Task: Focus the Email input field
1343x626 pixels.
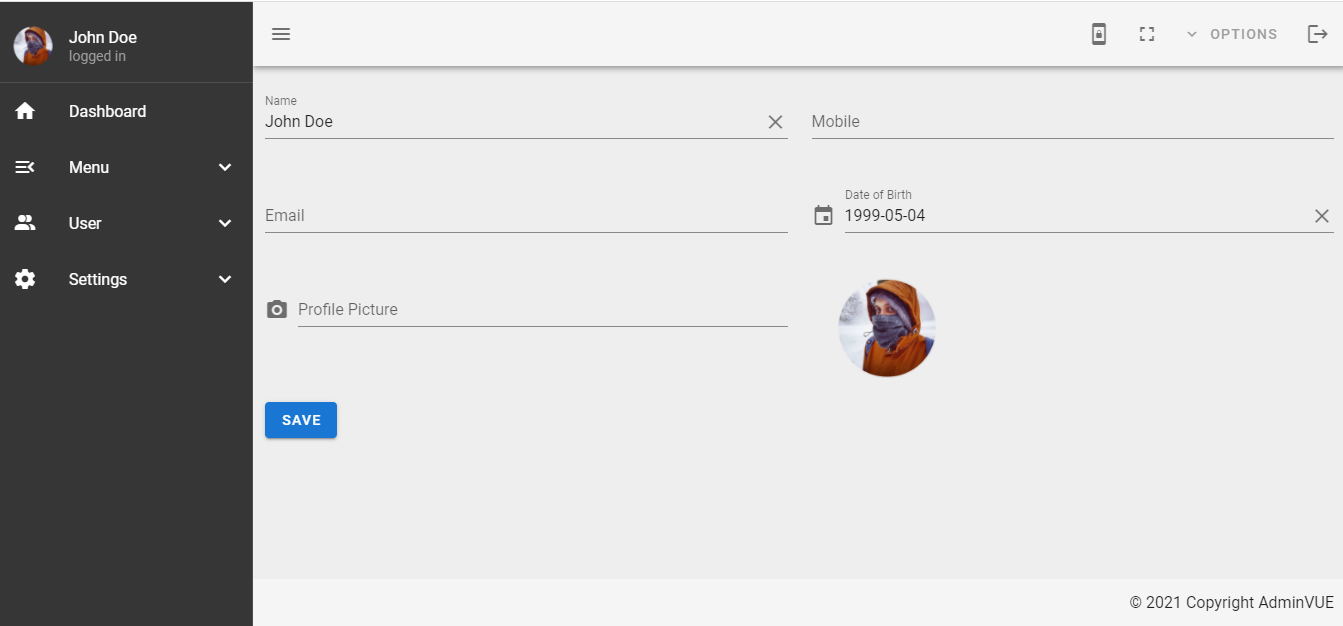Action: click(526, 216)
